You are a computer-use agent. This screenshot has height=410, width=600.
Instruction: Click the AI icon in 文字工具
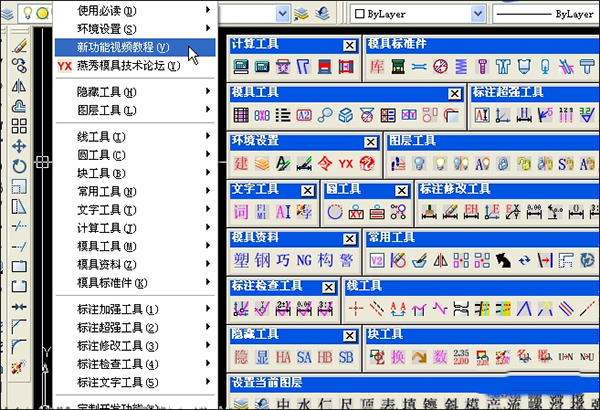[x=283, y=212]
